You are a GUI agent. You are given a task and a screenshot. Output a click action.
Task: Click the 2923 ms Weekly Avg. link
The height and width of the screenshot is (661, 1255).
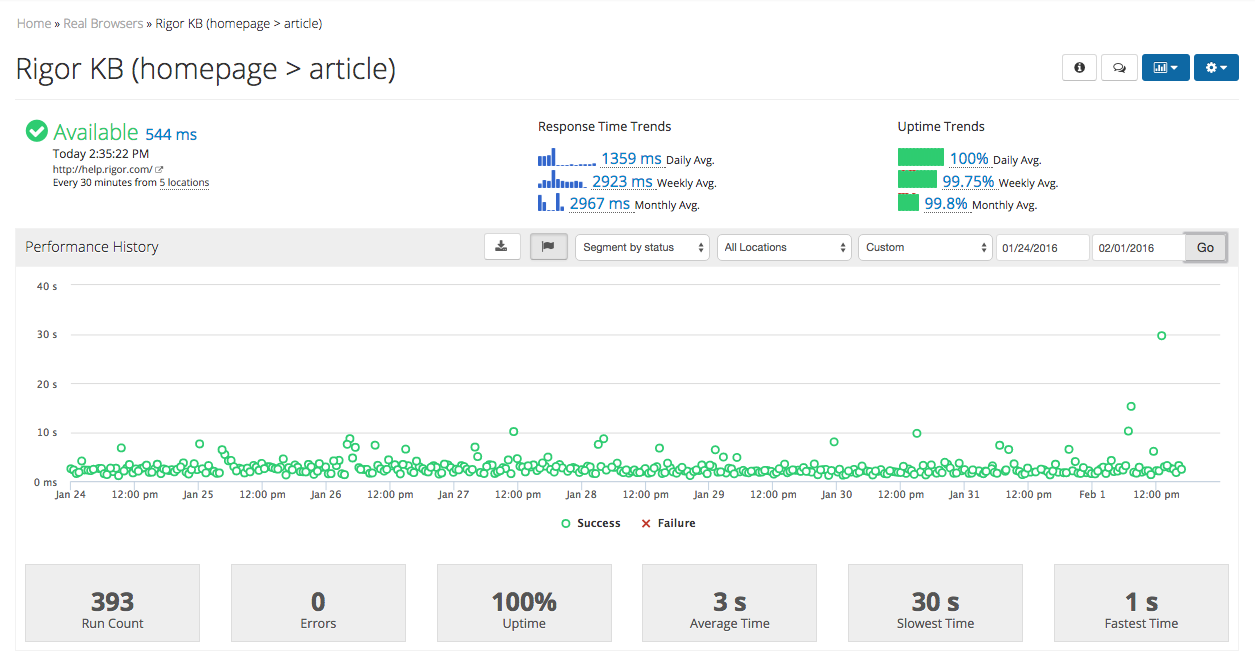[622, 182]
